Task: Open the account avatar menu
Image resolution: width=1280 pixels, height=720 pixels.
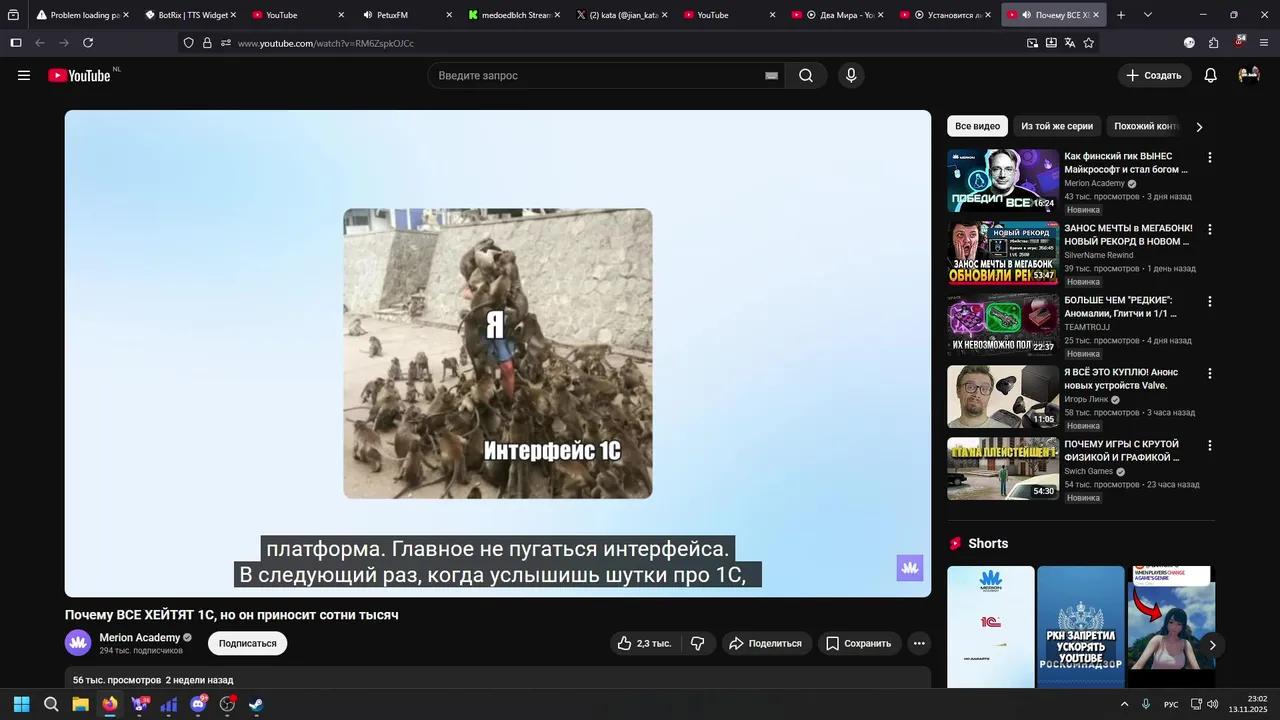Action: [x=1248, y=75]
